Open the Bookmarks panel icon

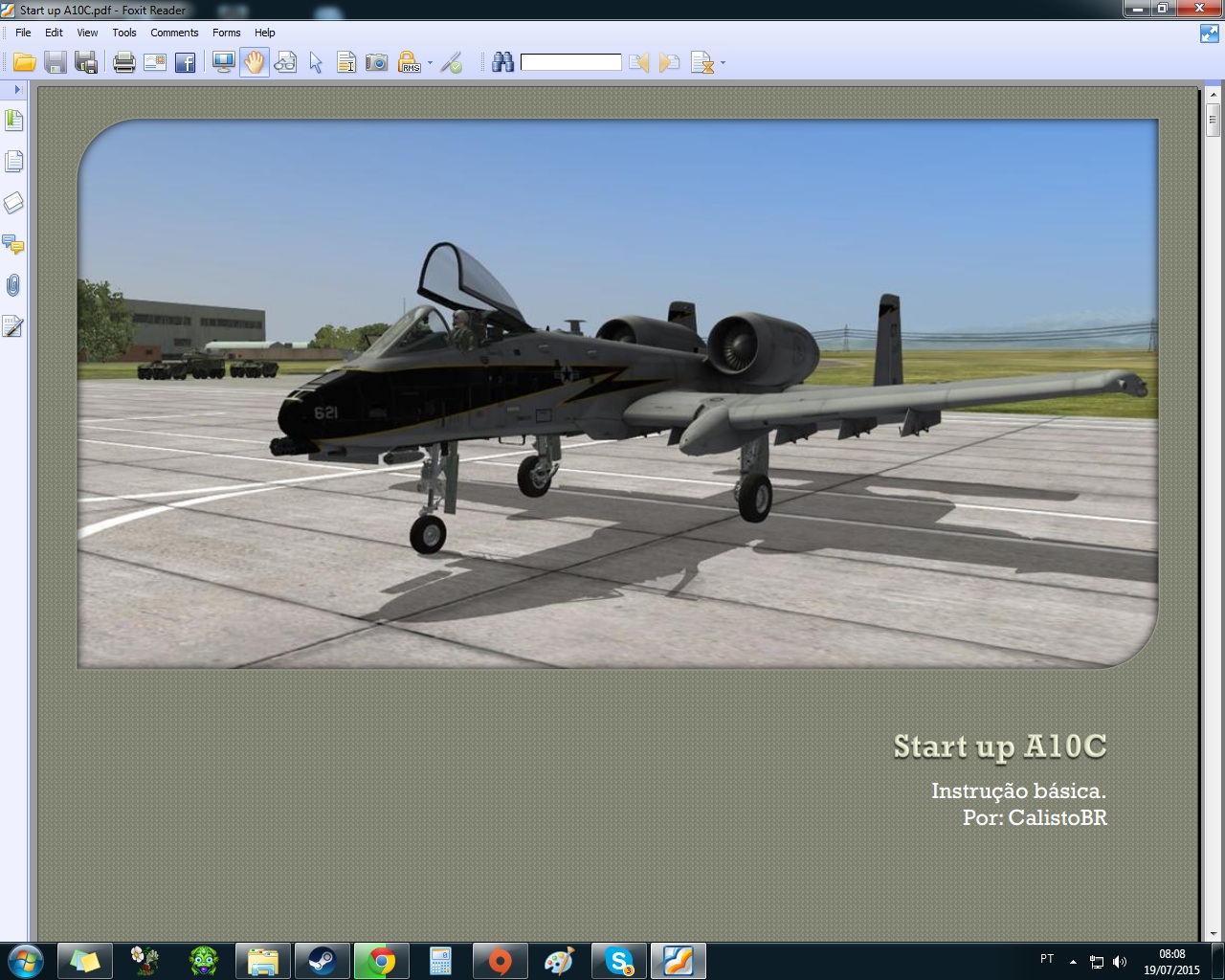tap(13, 121)
